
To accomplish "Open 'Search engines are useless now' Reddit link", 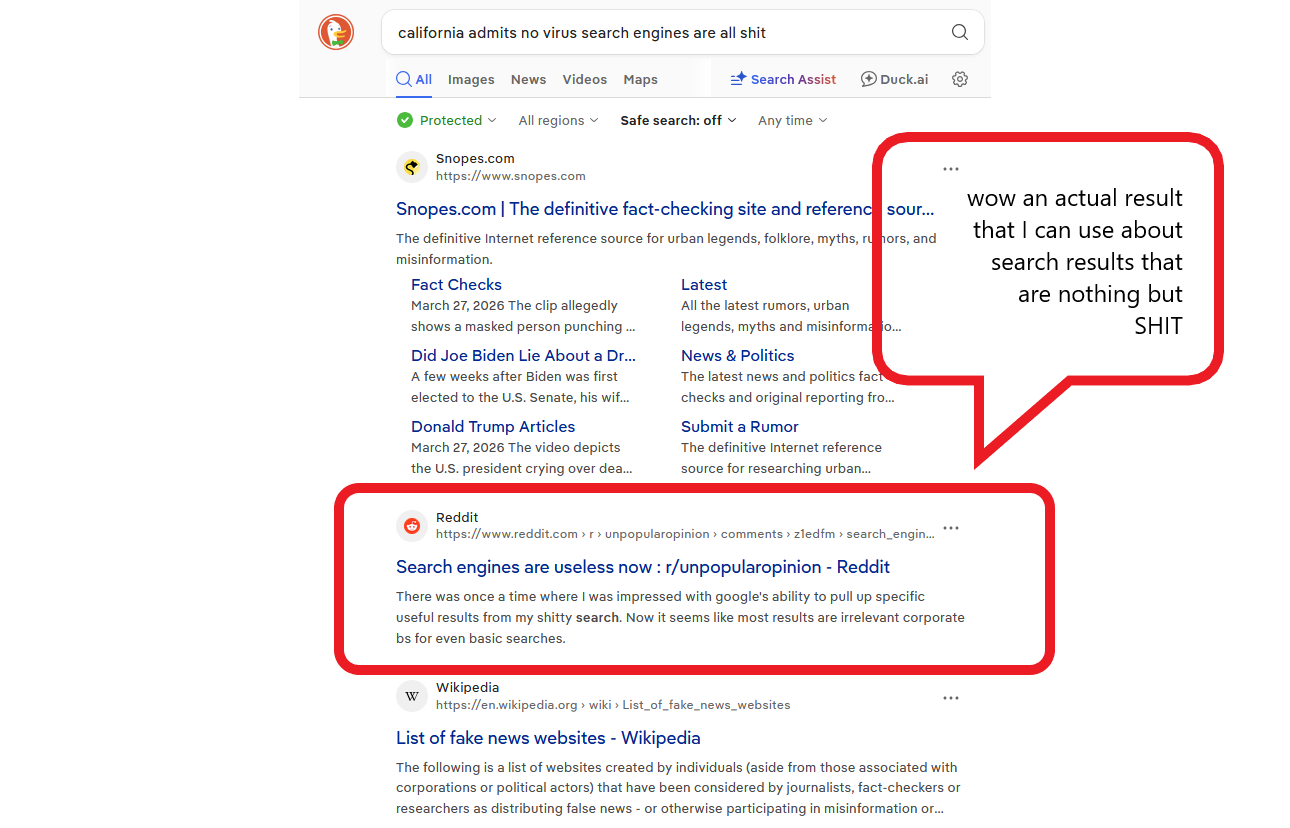I will 642,567.
